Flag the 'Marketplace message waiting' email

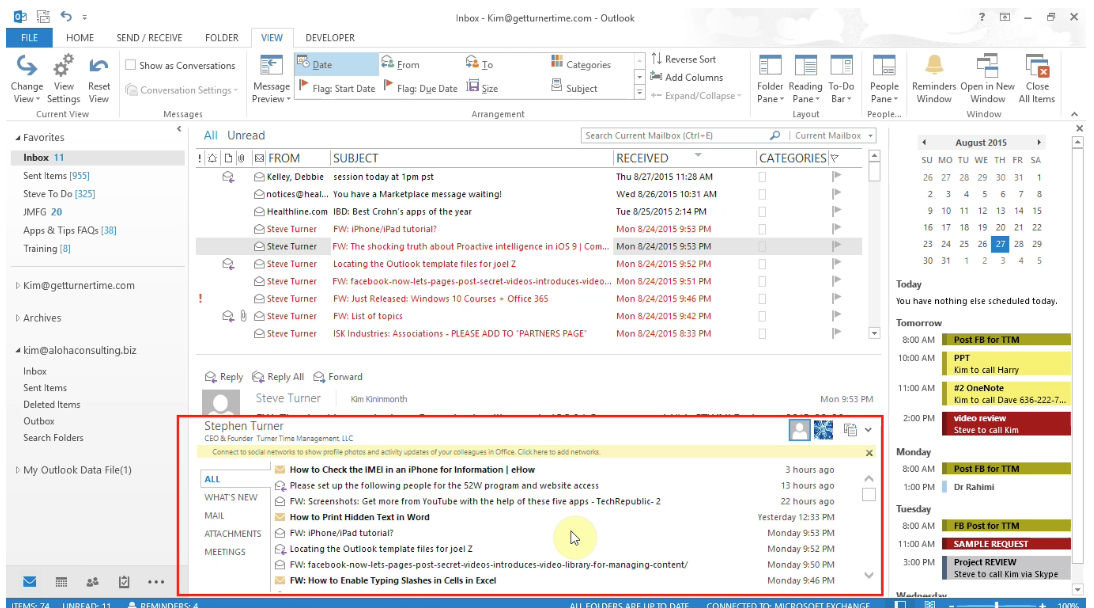836,194
